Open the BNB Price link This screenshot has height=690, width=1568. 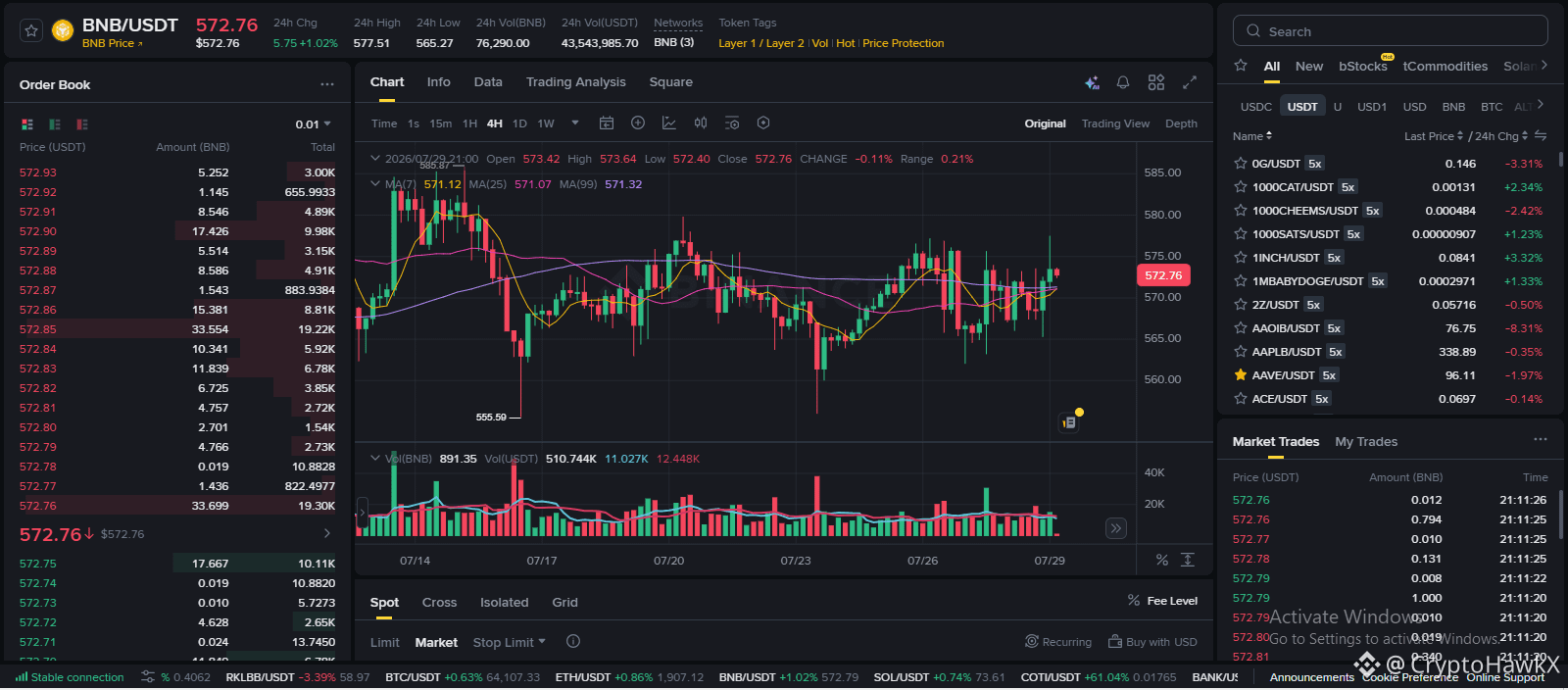(x=113, y=43)
